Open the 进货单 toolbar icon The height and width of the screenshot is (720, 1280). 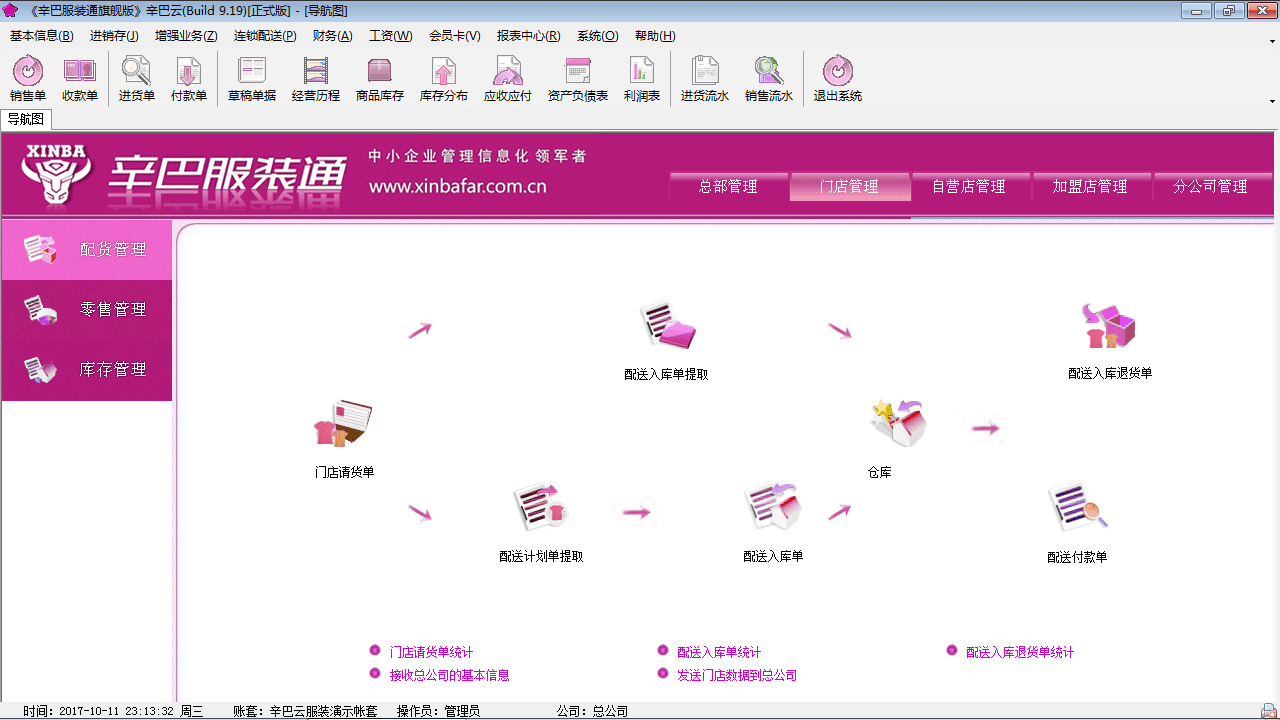tap(137, 80)
